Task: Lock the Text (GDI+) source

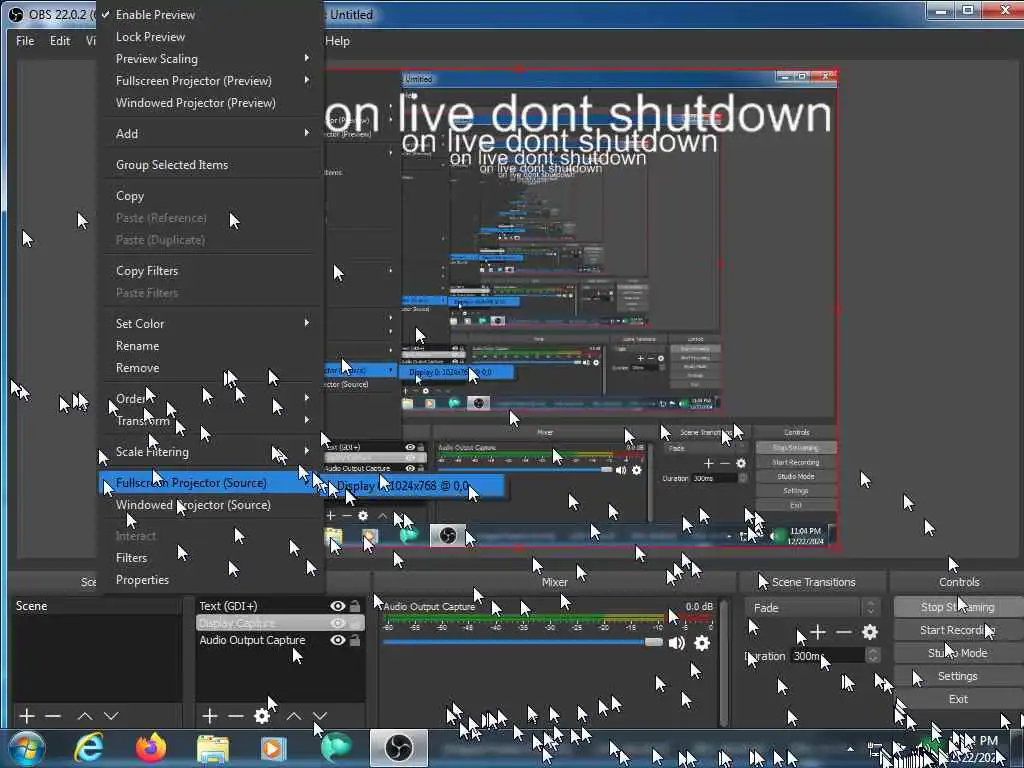Action: click(355, 606)
